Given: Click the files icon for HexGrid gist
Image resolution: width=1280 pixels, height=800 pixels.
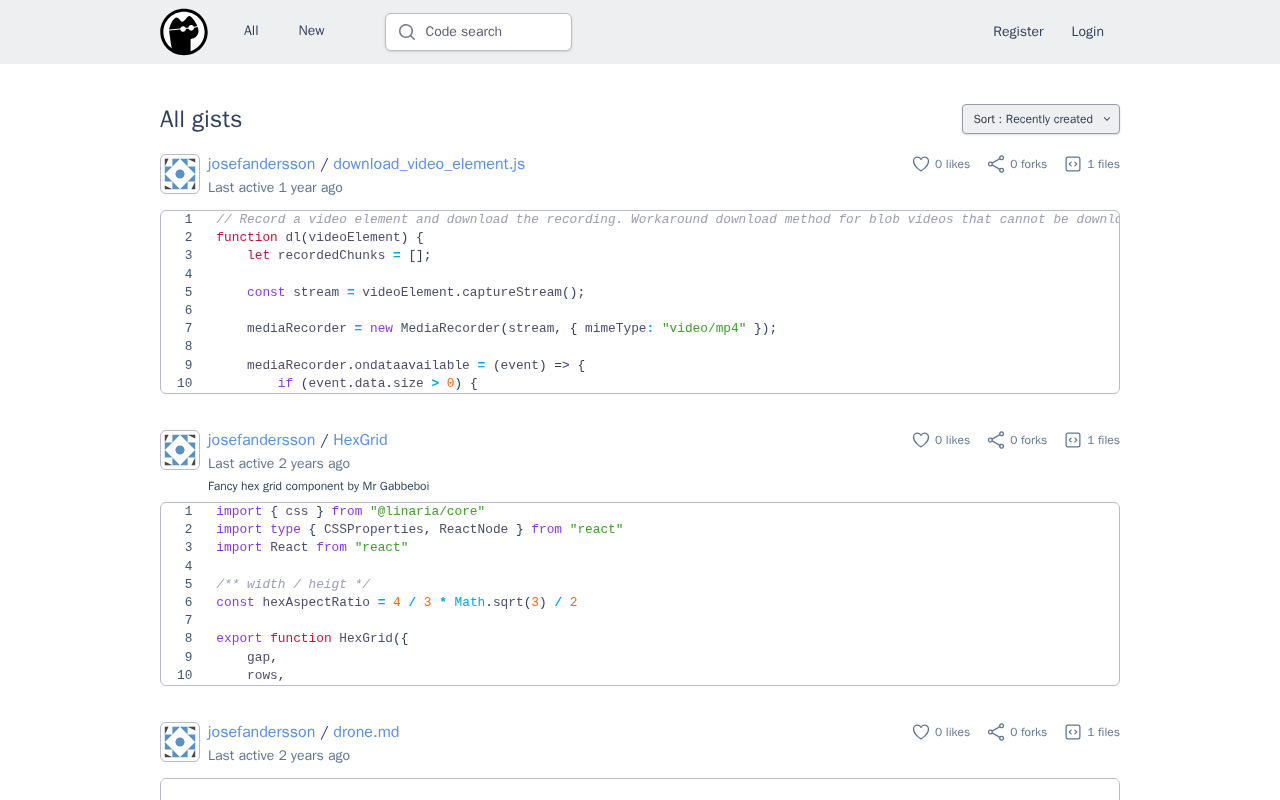Looking at the screenshot, I should pyautogui.click(x=1073, y=440).
